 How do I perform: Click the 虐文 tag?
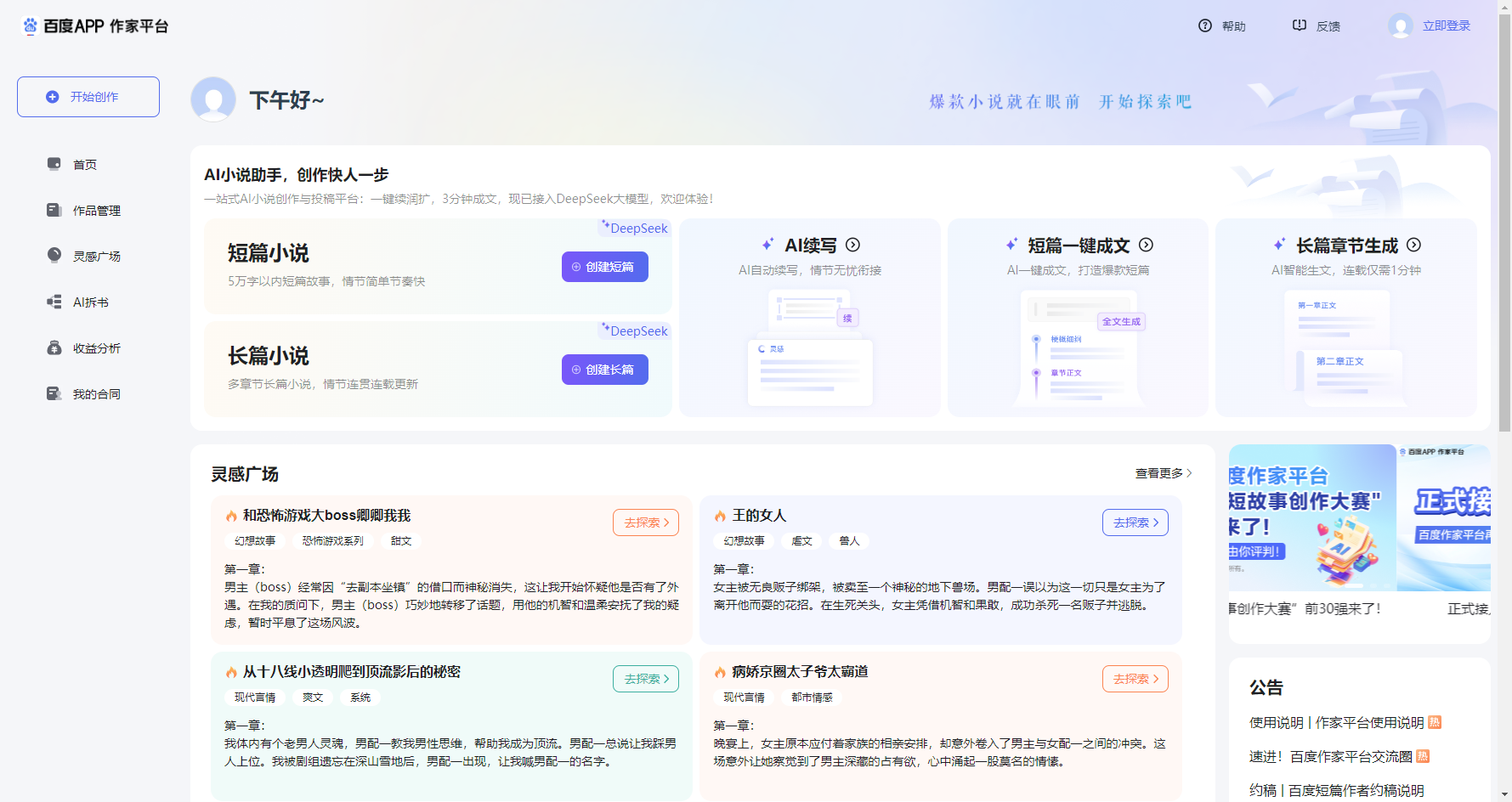pos(801,541)
